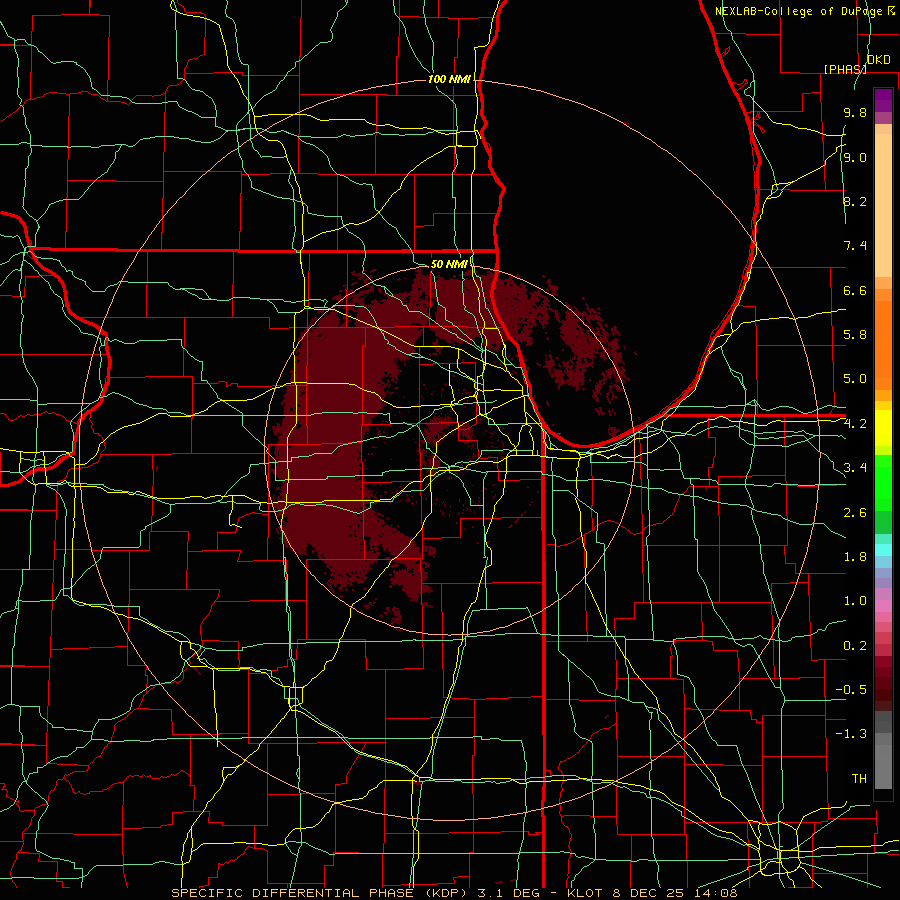Viewport: 900px width, 900px height.
Task: Select the purple top segment of color scale
Action: pos(883,100)
